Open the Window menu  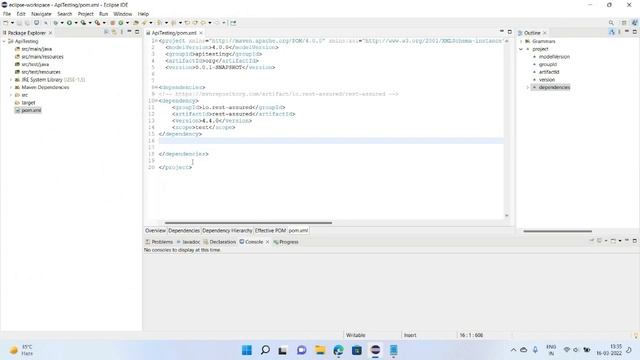pos(122,14)
